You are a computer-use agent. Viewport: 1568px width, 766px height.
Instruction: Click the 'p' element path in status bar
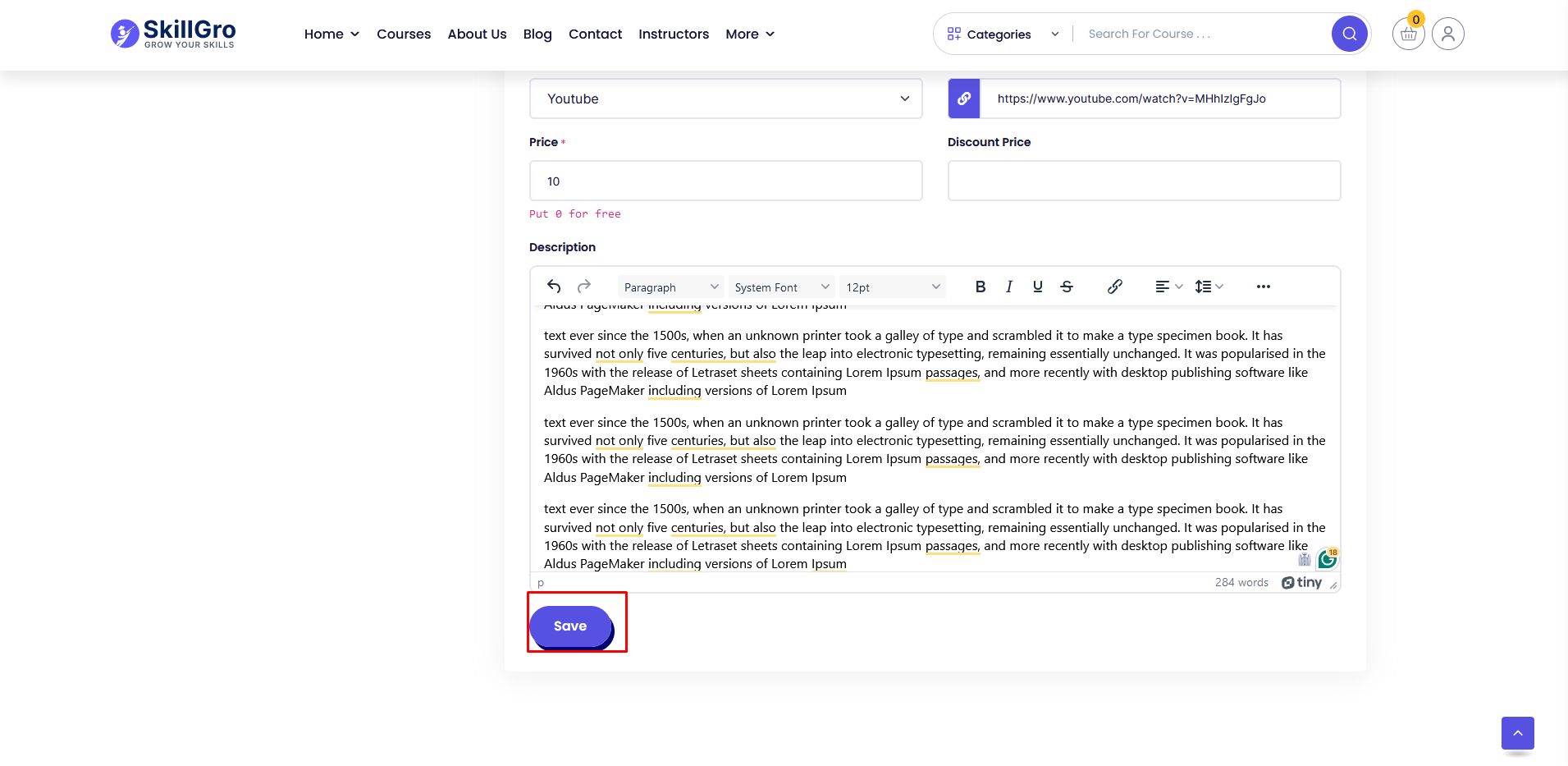(541, 582)
